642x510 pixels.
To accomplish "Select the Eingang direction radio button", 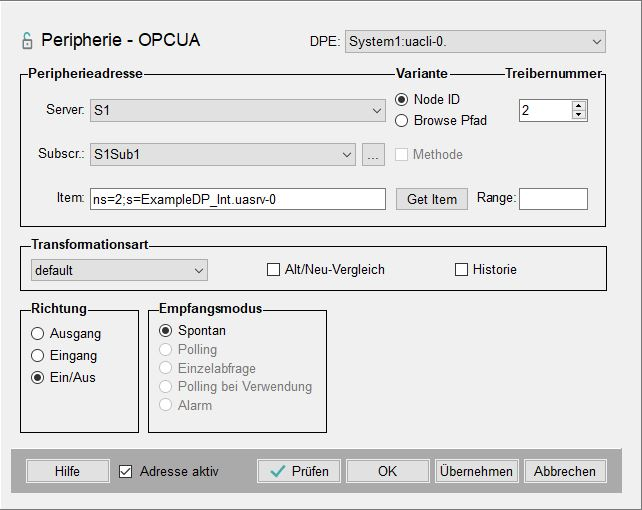I will click(38, 355).
